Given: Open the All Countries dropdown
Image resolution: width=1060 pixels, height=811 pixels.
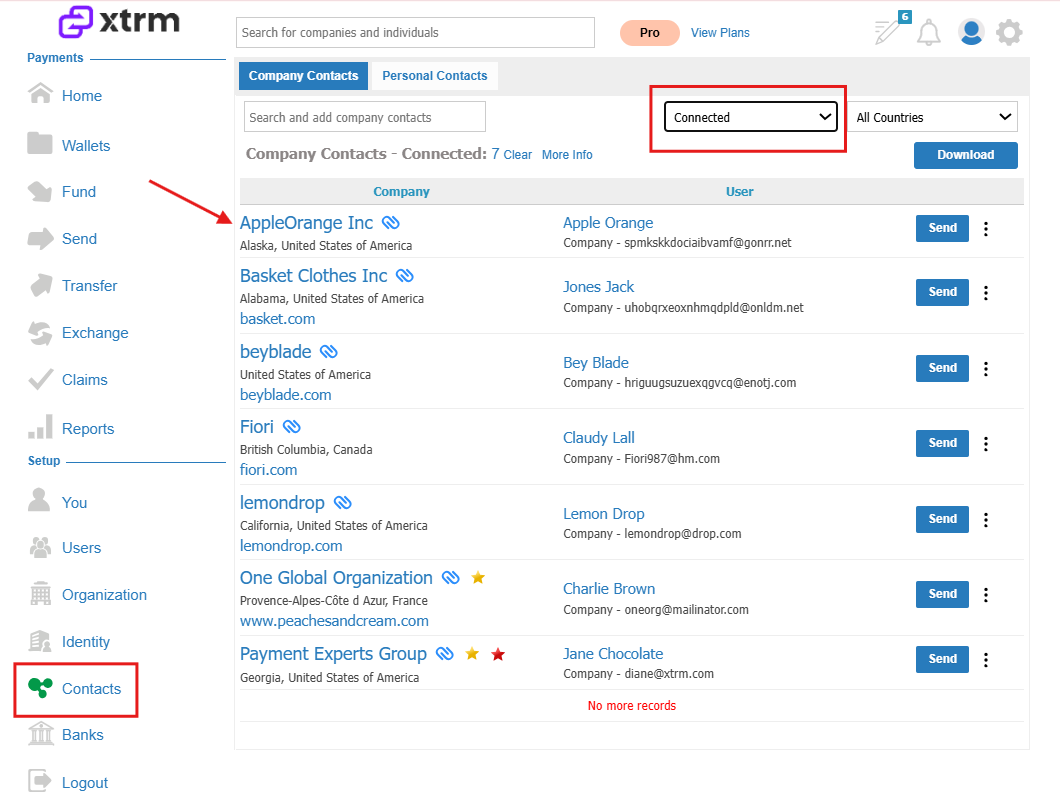Looking at the screenshot, I should pyautogui.click(x=932, y=117).
